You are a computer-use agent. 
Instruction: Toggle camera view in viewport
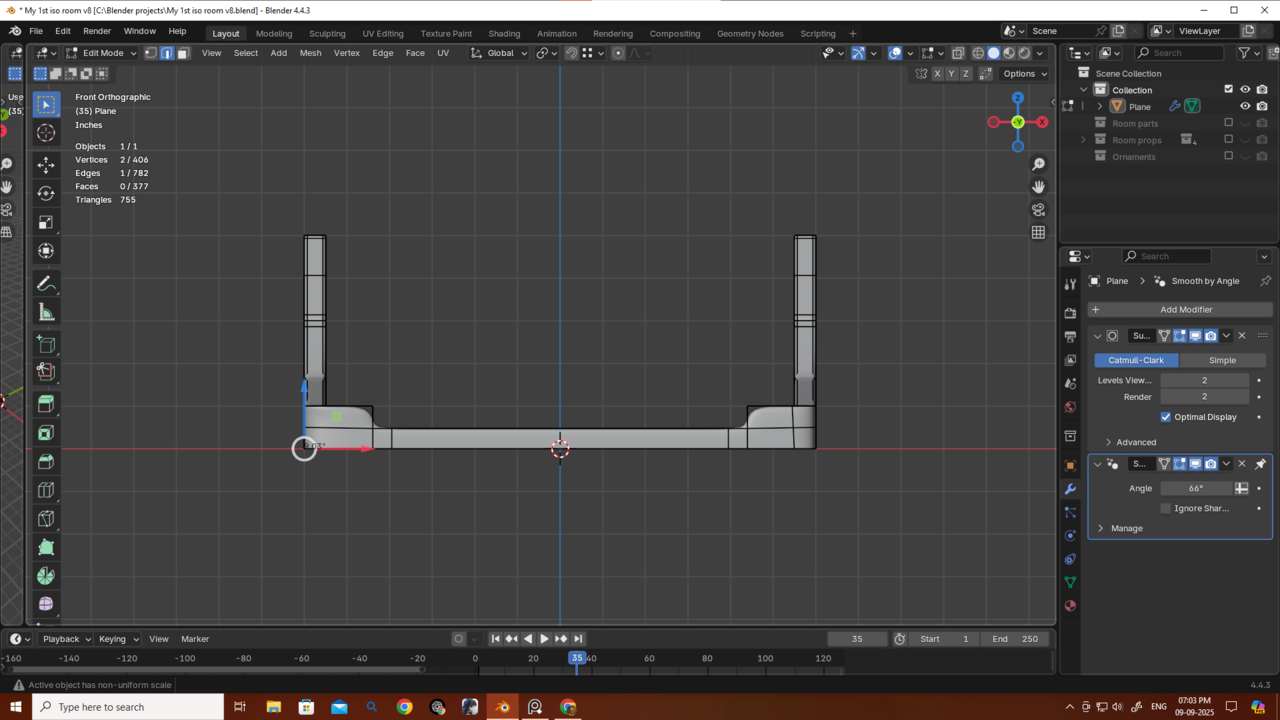coord(1039,210)
